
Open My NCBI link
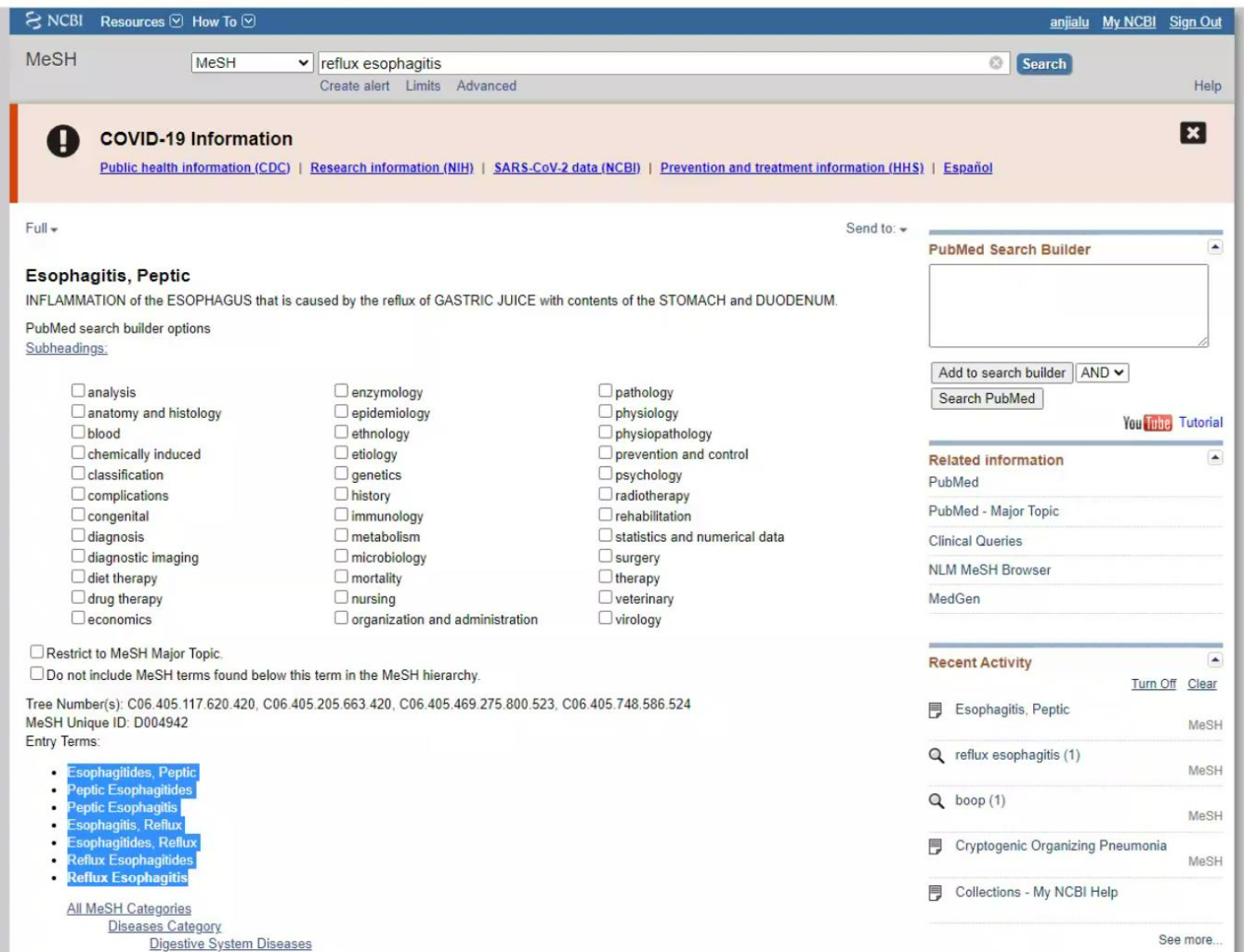[1129, 21]
